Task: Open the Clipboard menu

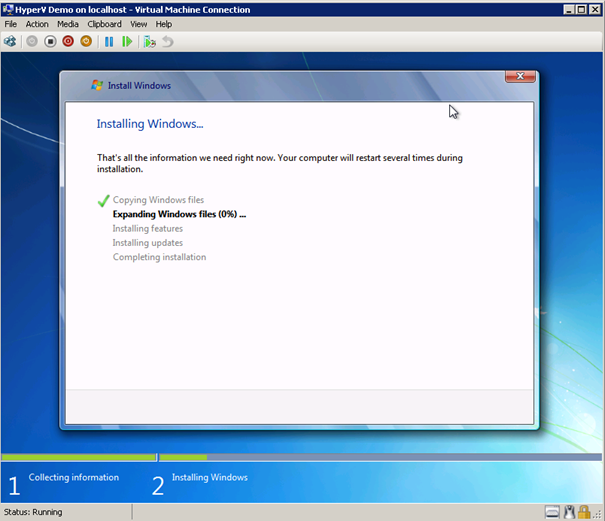Action: click(104, 24)
